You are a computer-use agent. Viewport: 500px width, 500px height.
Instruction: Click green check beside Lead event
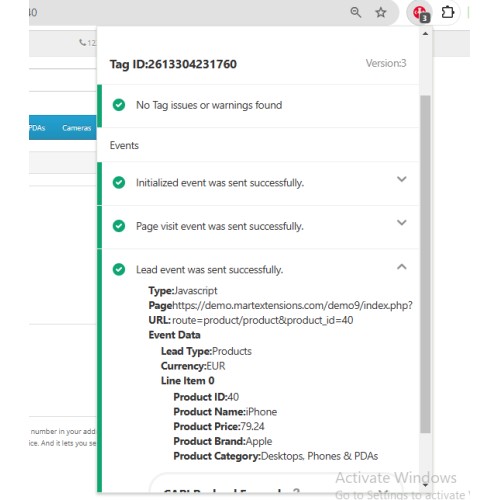coord(119,269)
